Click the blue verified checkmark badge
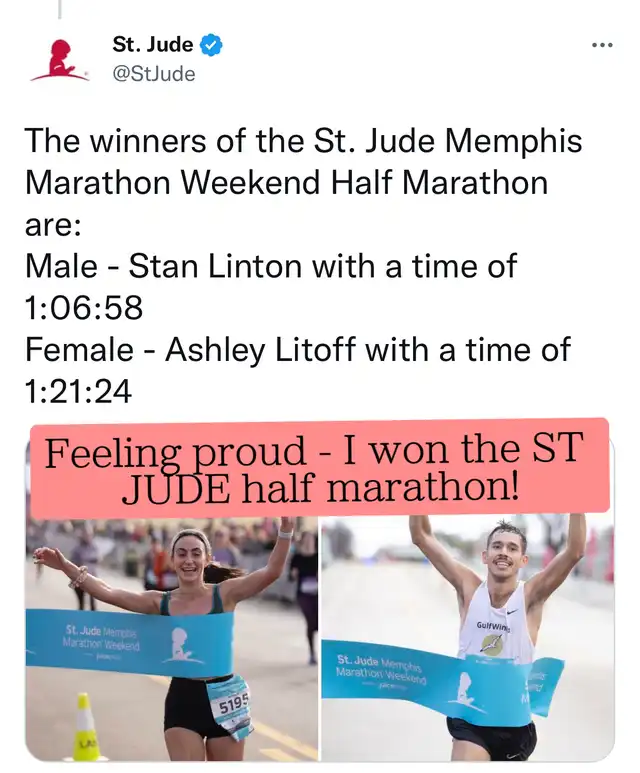Image resolution: width=640 pixels, height=773 pixels. click(212, 46)
